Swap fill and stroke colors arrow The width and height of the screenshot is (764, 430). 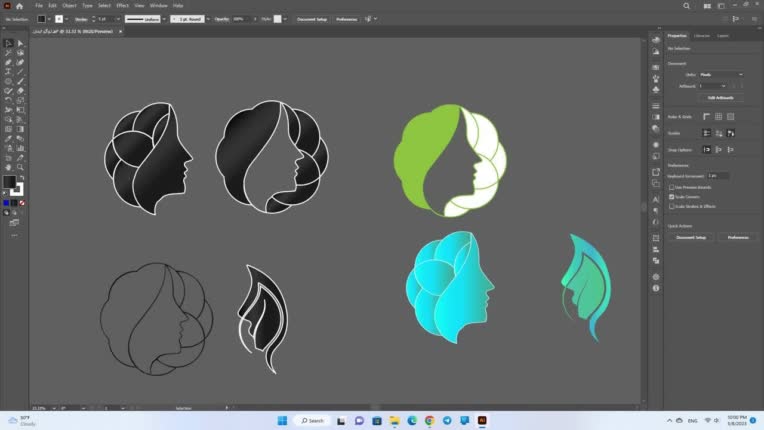(x=22, y=178)
